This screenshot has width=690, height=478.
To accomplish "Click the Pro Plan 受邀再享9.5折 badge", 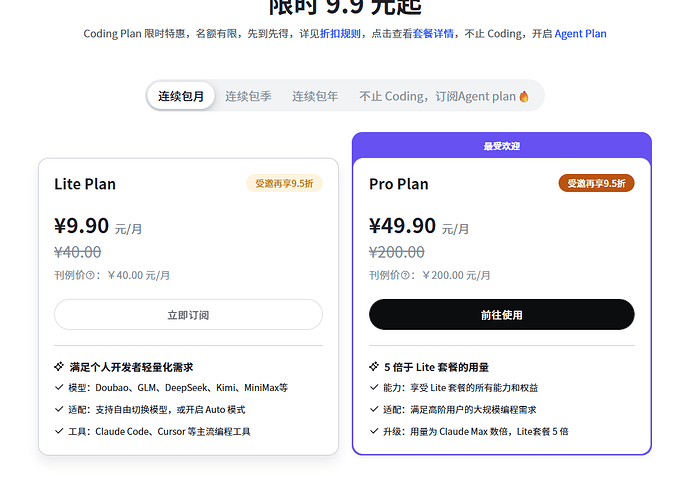I will [x=596, y=183].
